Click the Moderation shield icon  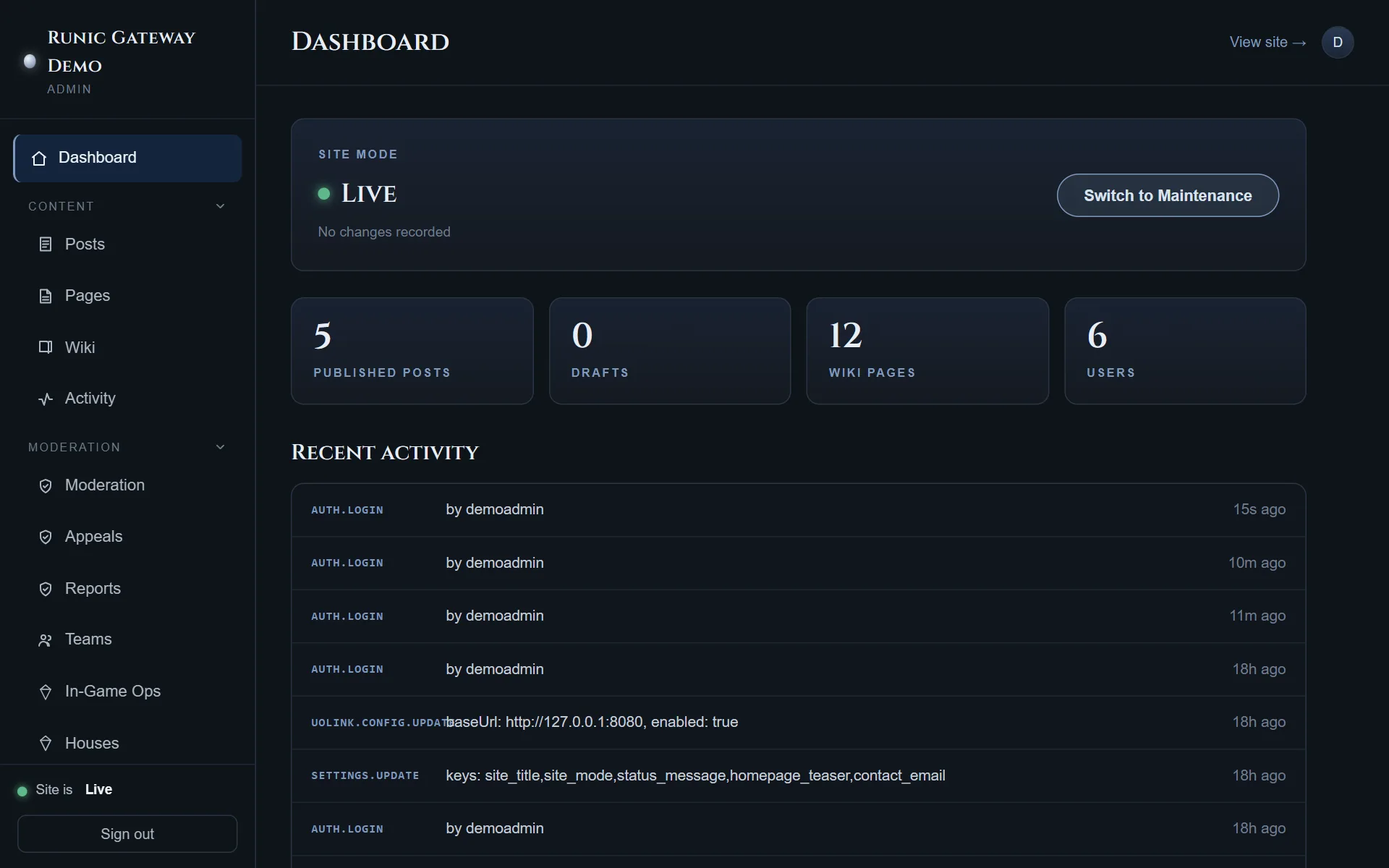(x=46, y=485)
